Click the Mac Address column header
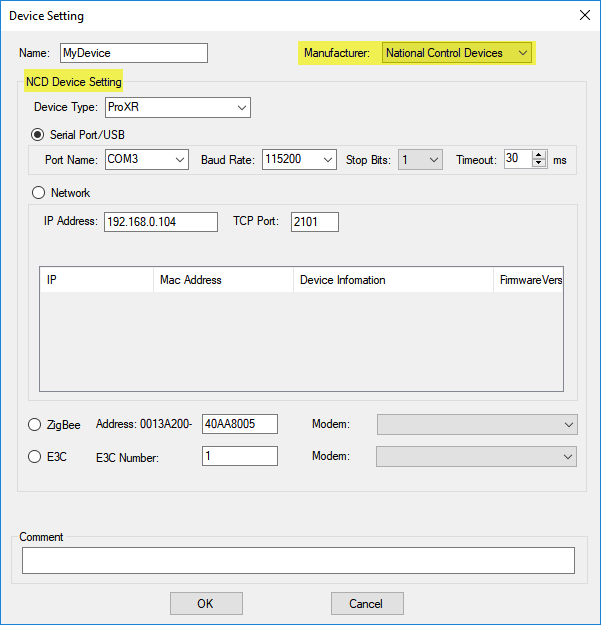This screenshot has width=601, height=625. click(x=224, y=280)
